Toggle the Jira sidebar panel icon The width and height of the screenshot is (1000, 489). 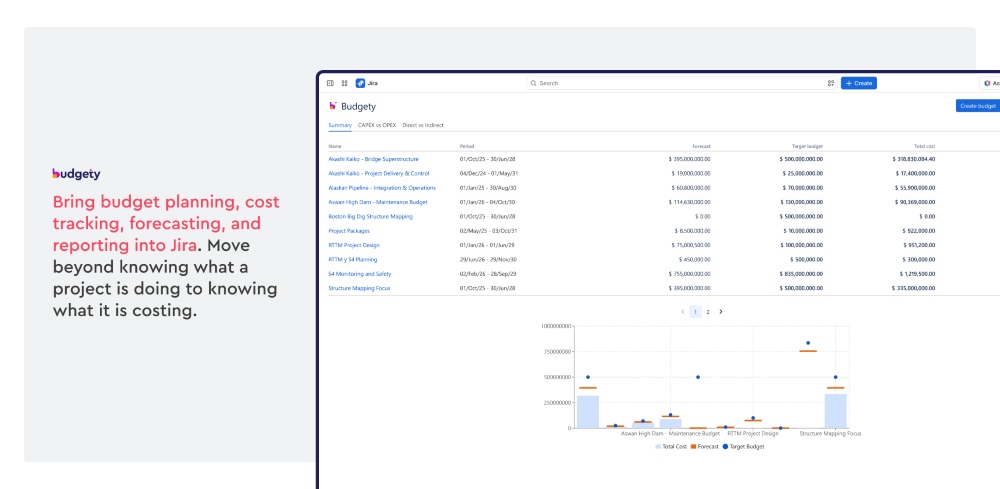[x=330, y=83]
